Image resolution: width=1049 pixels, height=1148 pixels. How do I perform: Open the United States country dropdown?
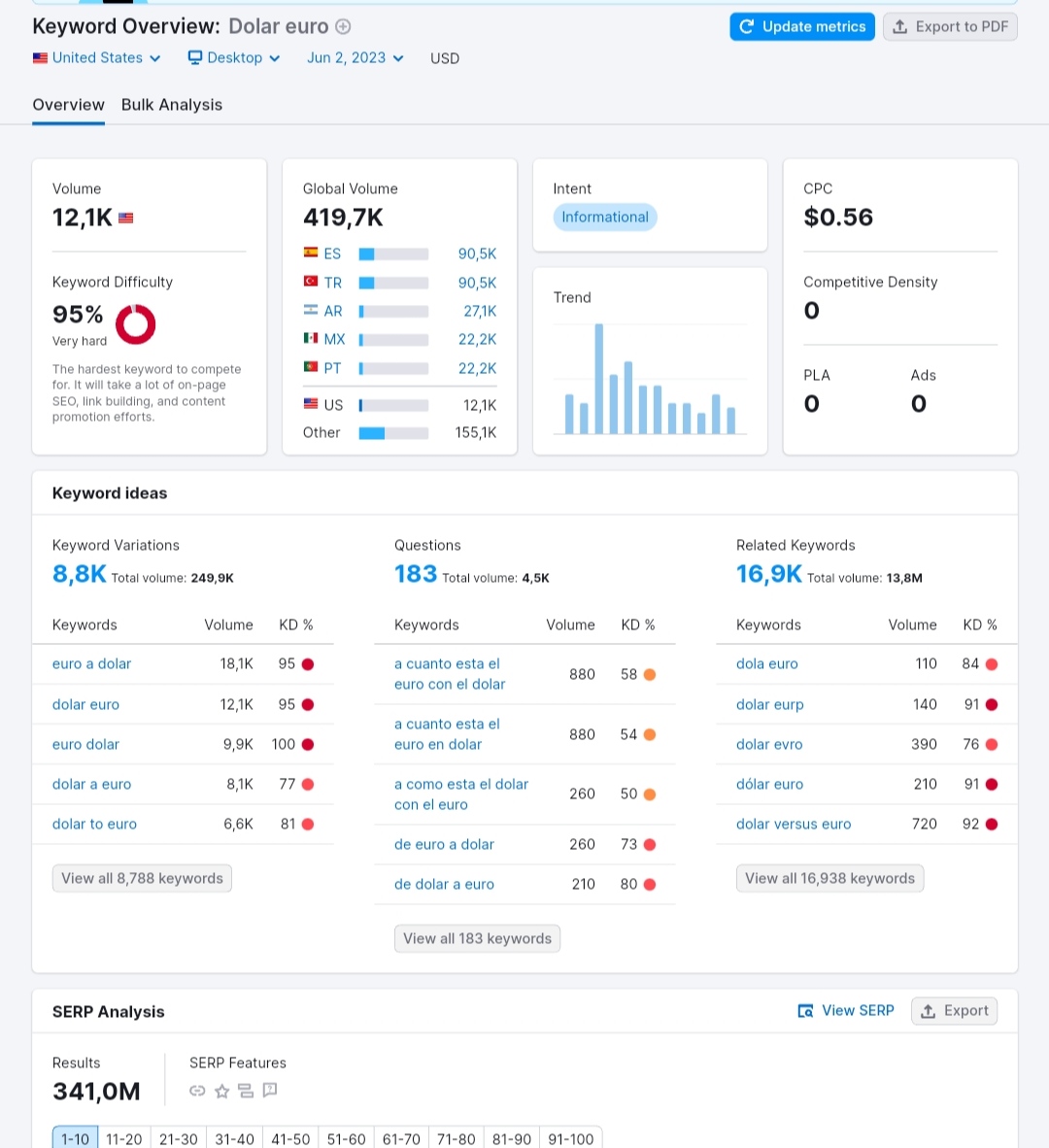click(96, 58)
